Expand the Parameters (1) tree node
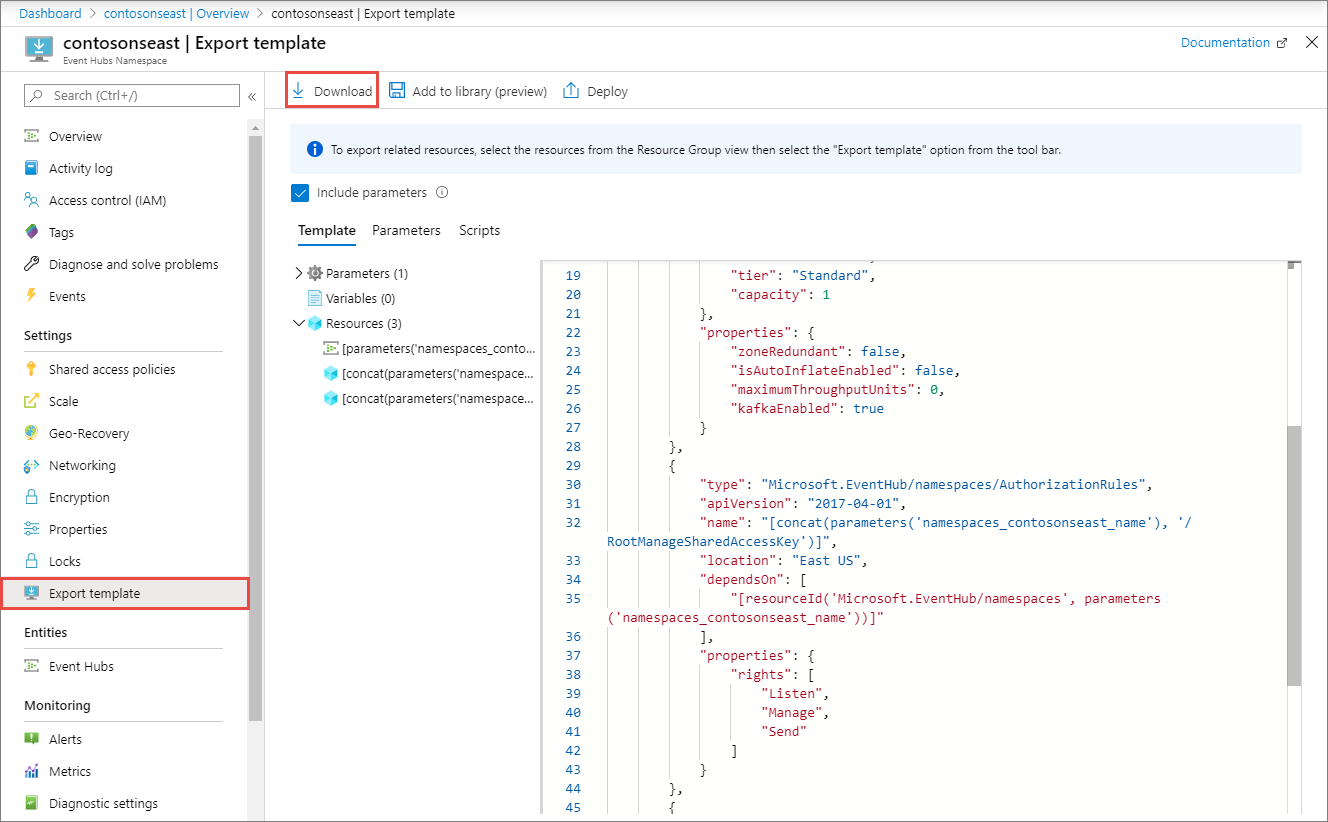The height and width of the screenshot is (822, 1328). pyautogui.click(x=299, y=273)
